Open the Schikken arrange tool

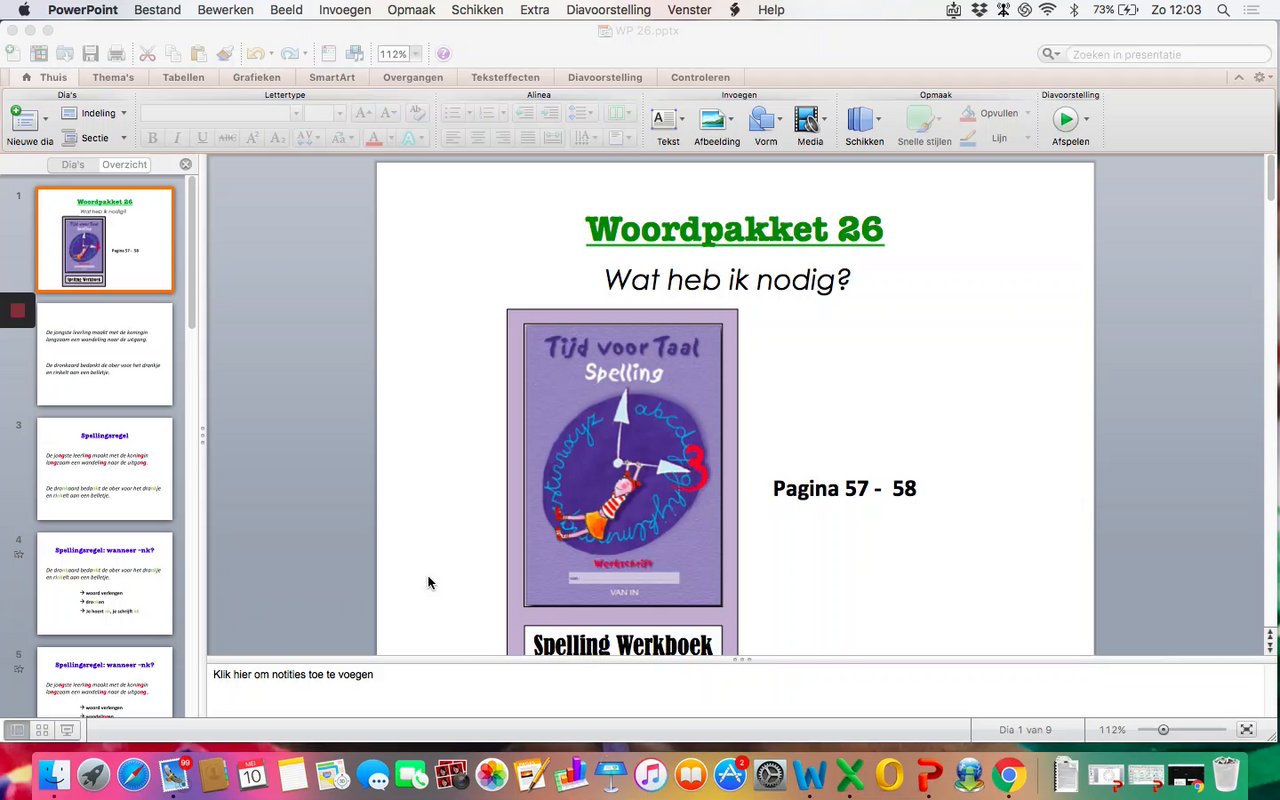click(x=864, y=126)
